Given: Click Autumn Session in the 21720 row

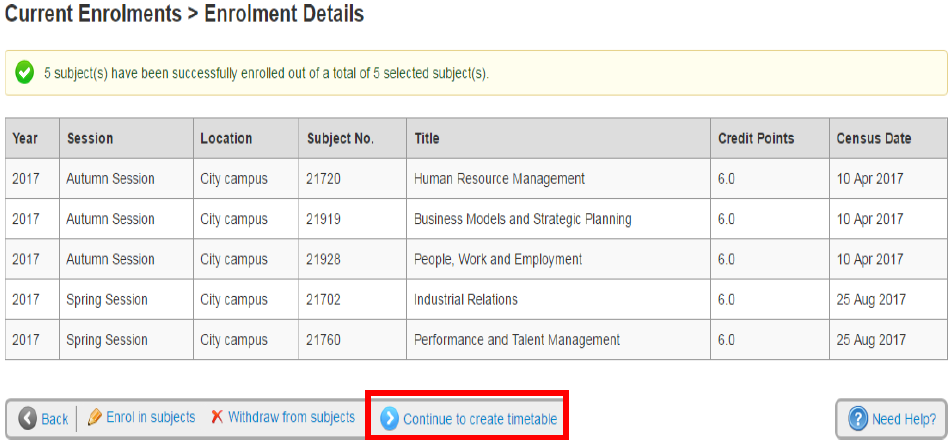Looking at the screenshot, I should [x=110, y=179].
